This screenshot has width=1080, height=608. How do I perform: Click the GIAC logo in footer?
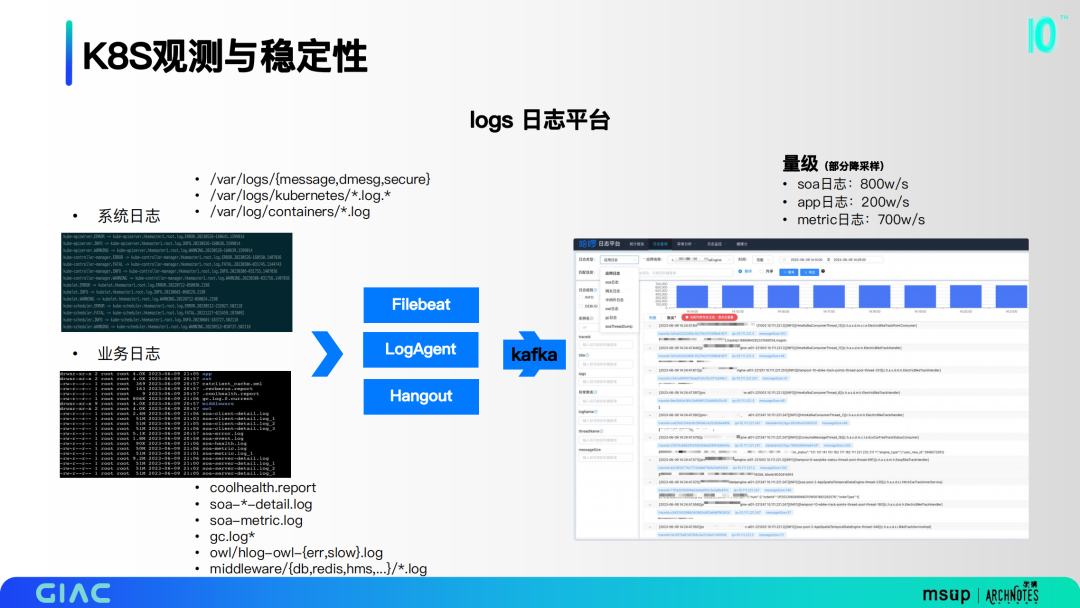tap(74, 593)
